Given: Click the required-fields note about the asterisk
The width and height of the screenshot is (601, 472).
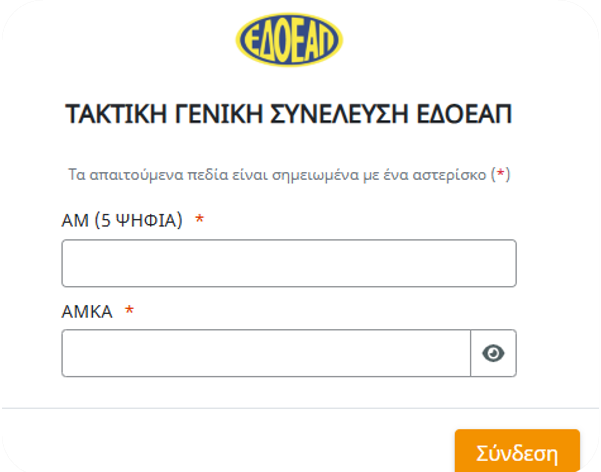Looking at the screenshot, I should pos(289,174).
